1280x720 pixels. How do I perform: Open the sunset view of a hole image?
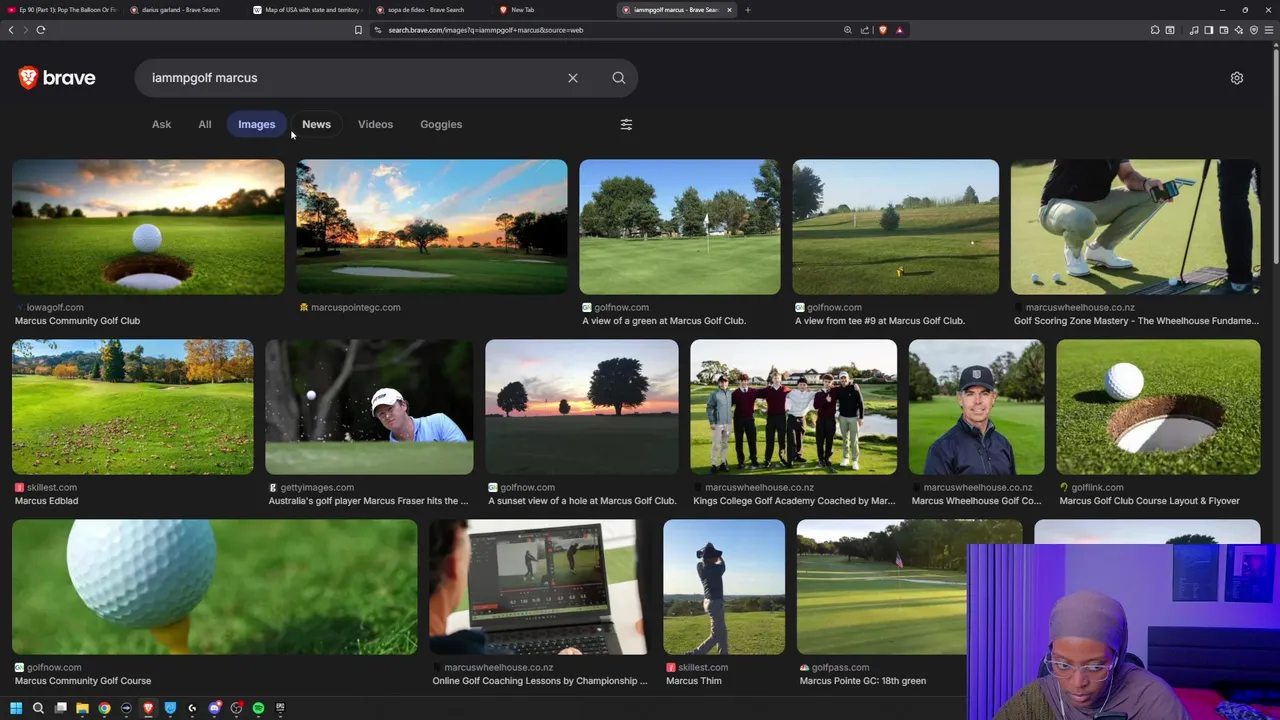(582, 407)
